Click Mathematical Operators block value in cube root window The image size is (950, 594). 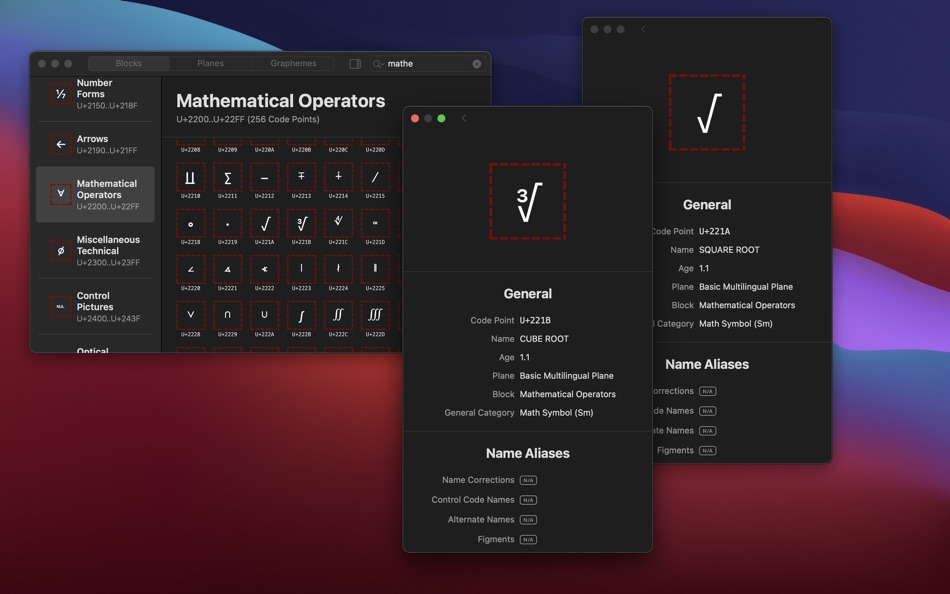coord(568,394)
